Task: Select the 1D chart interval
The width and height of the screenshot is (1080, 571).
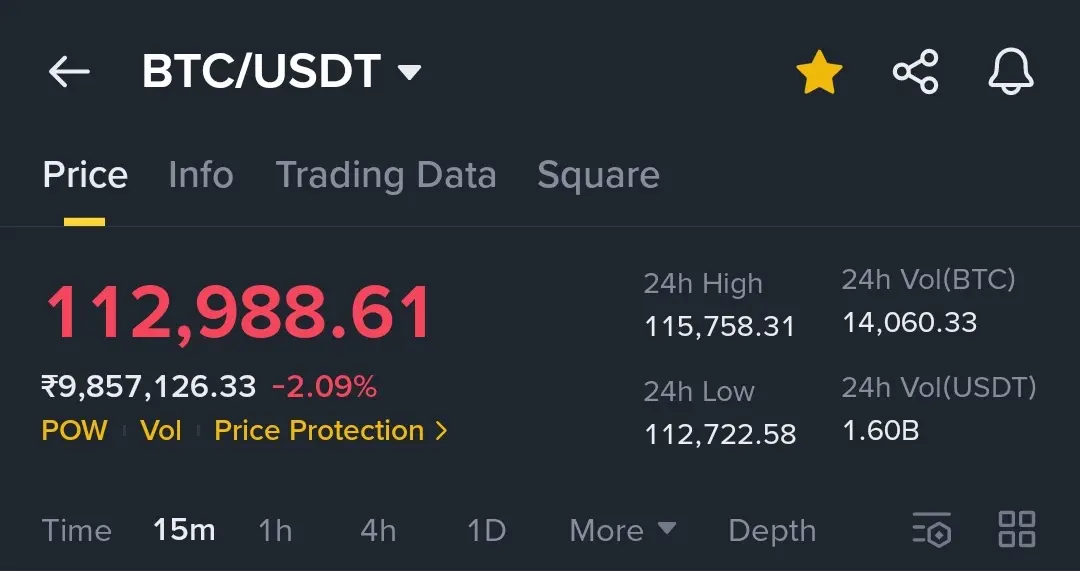Action: (486, 530)
